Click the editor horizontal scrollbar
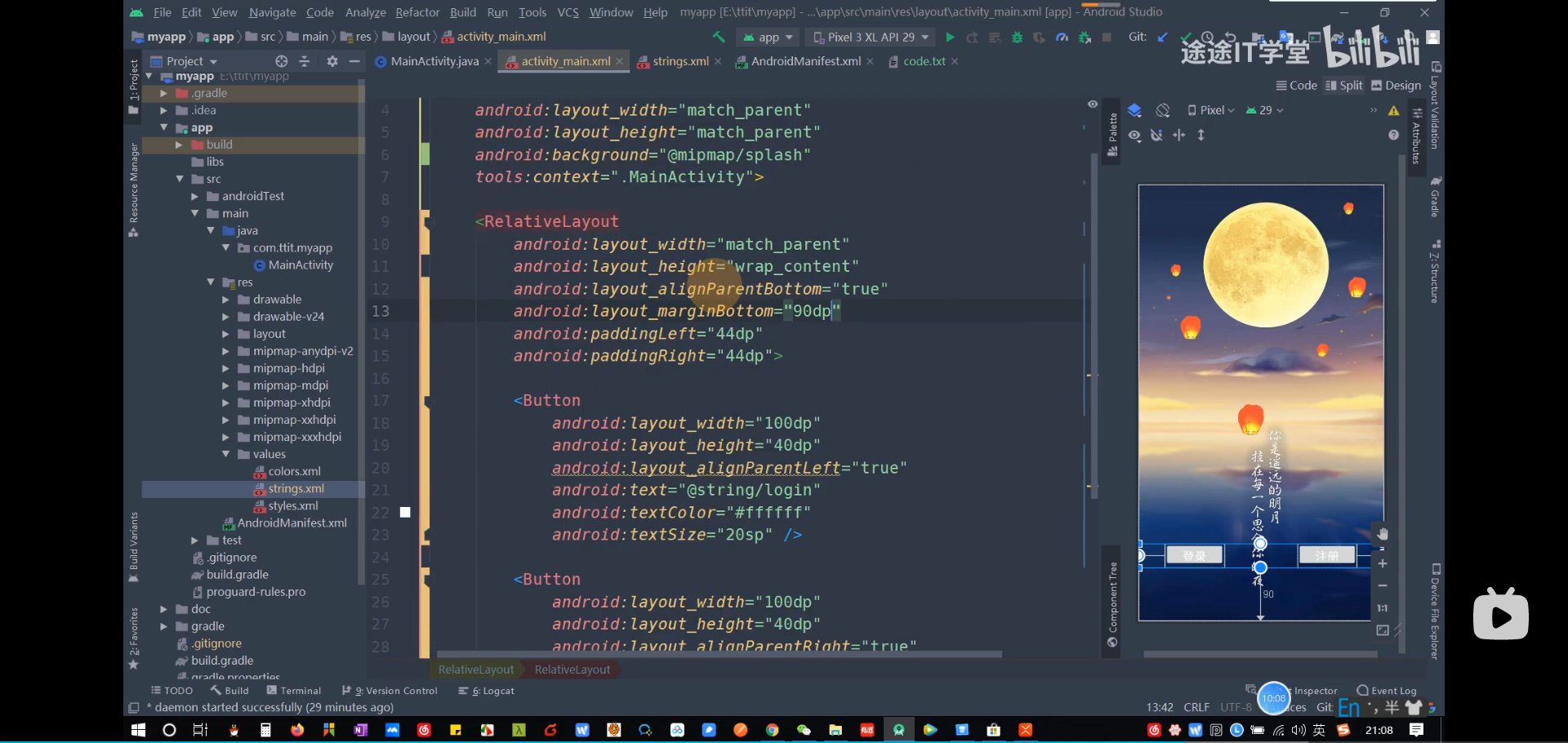This screenshot has width=1568, height=743. click(x=719, y=654)
